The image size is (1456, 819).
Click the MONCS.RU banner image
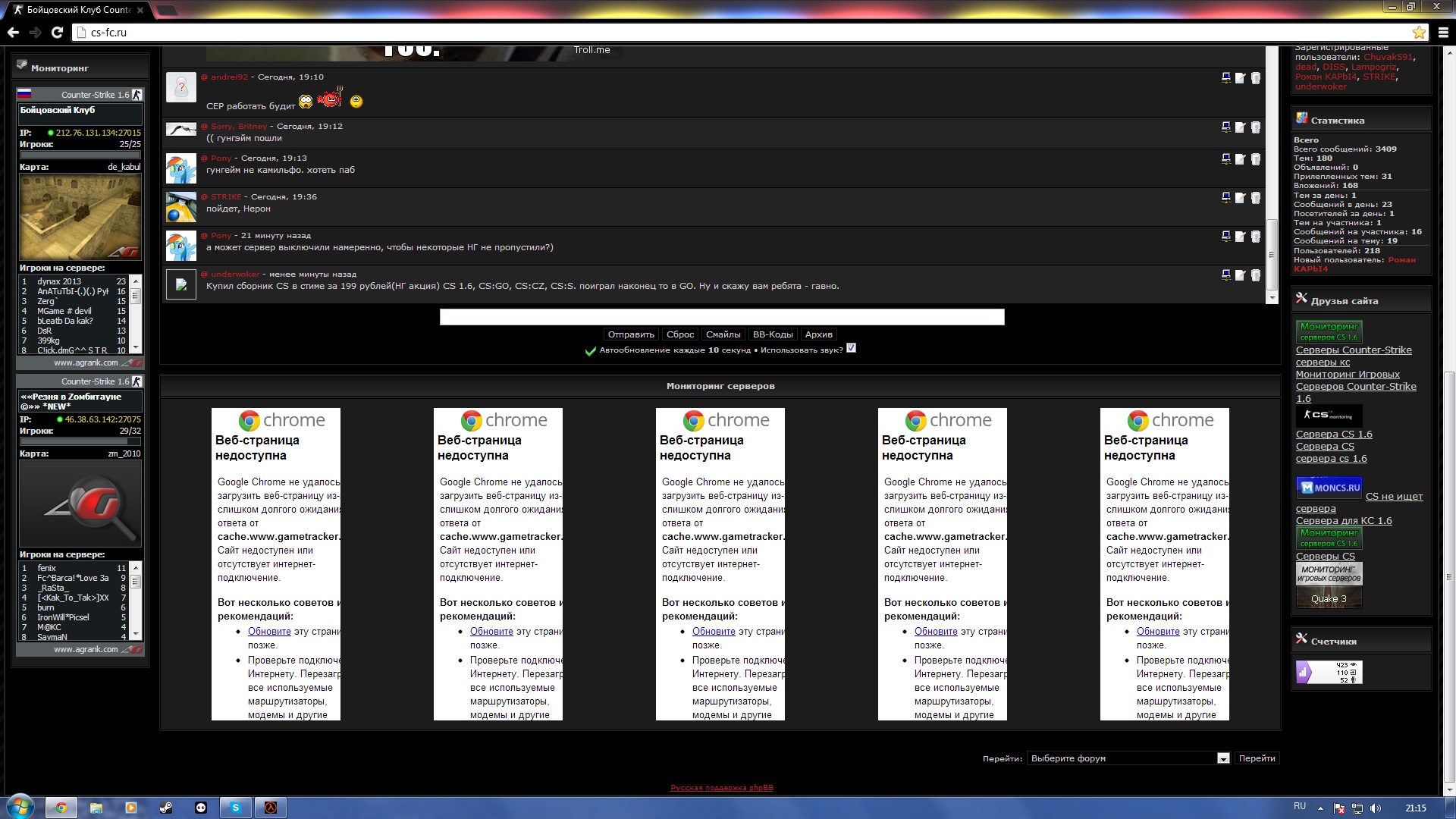(x=1329, y=487)
